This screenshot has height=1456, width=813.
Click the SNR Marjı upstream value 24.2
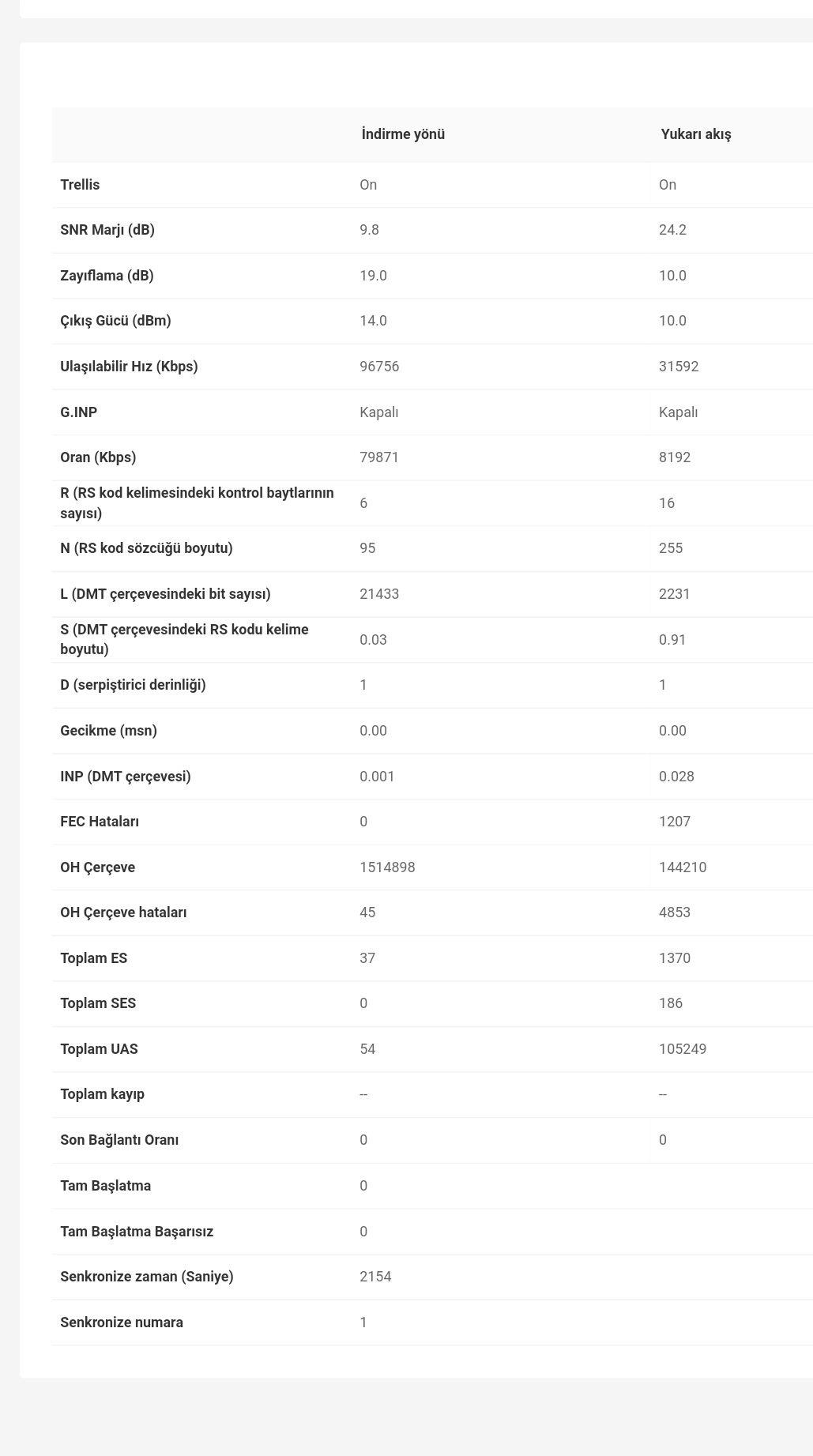672,230
